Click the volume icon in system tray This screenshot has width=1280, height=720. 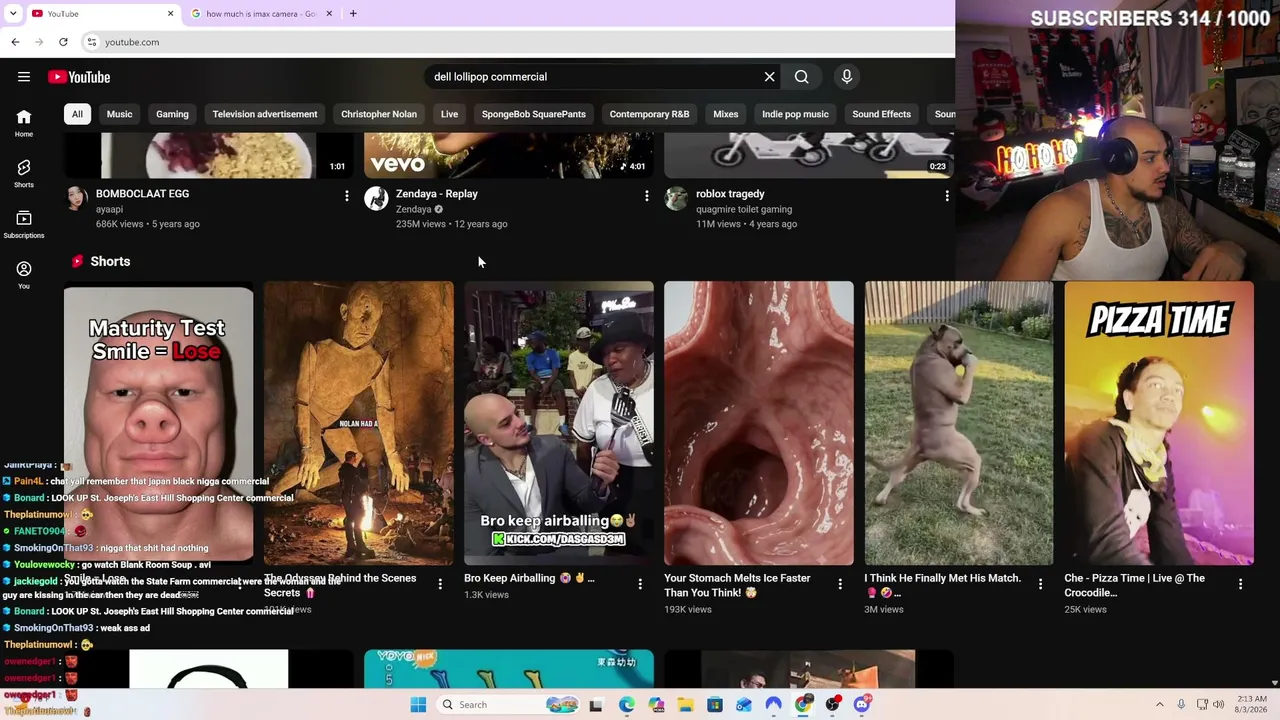1218,705
